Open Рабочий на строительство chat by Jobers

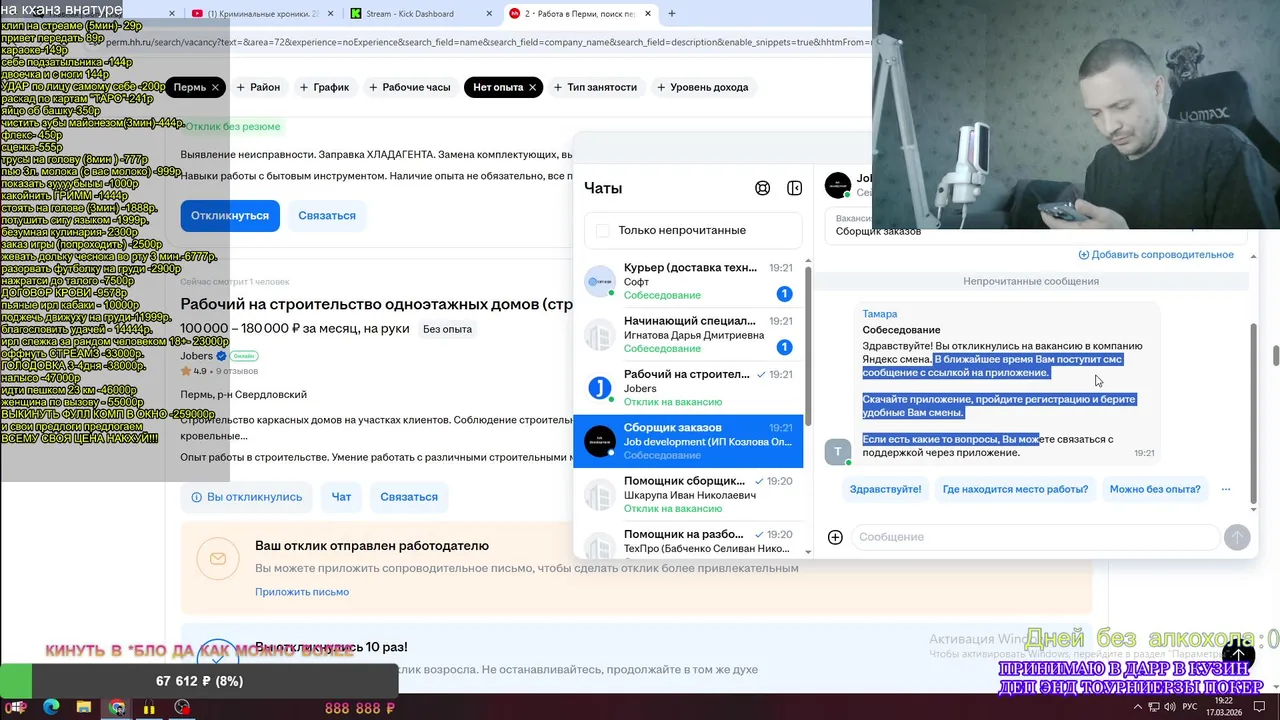tap(688, 388)
